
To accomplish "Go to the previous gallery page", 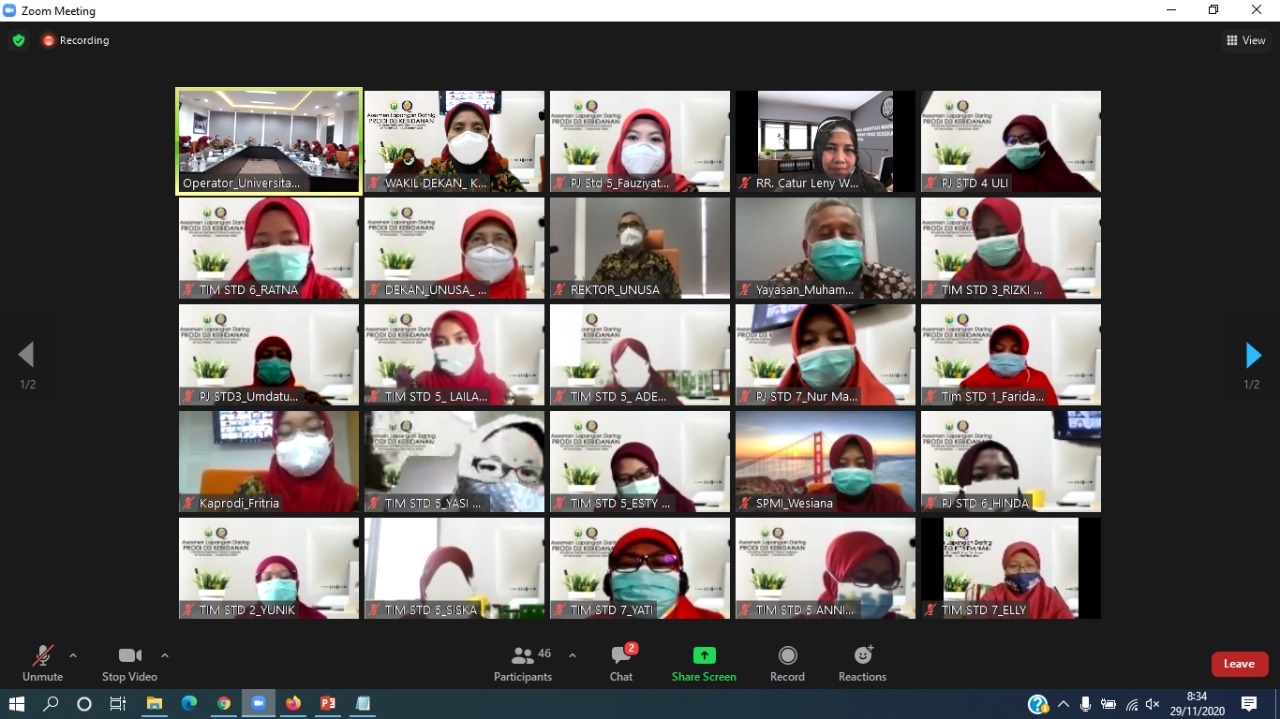I will click(26, 355).
